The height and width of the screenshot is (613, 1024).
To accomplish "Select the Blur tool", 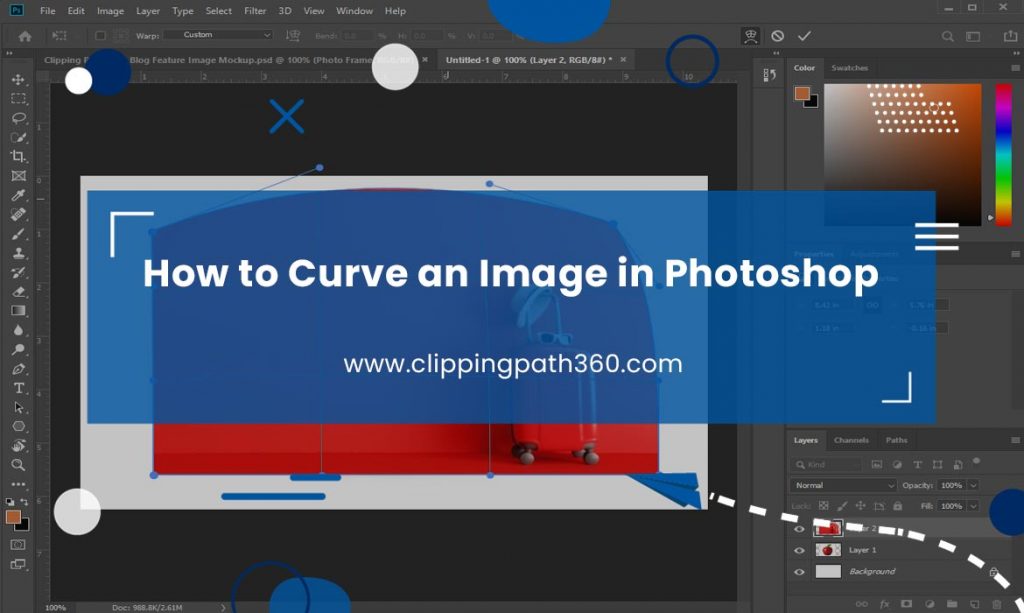I will coord(18,330).
